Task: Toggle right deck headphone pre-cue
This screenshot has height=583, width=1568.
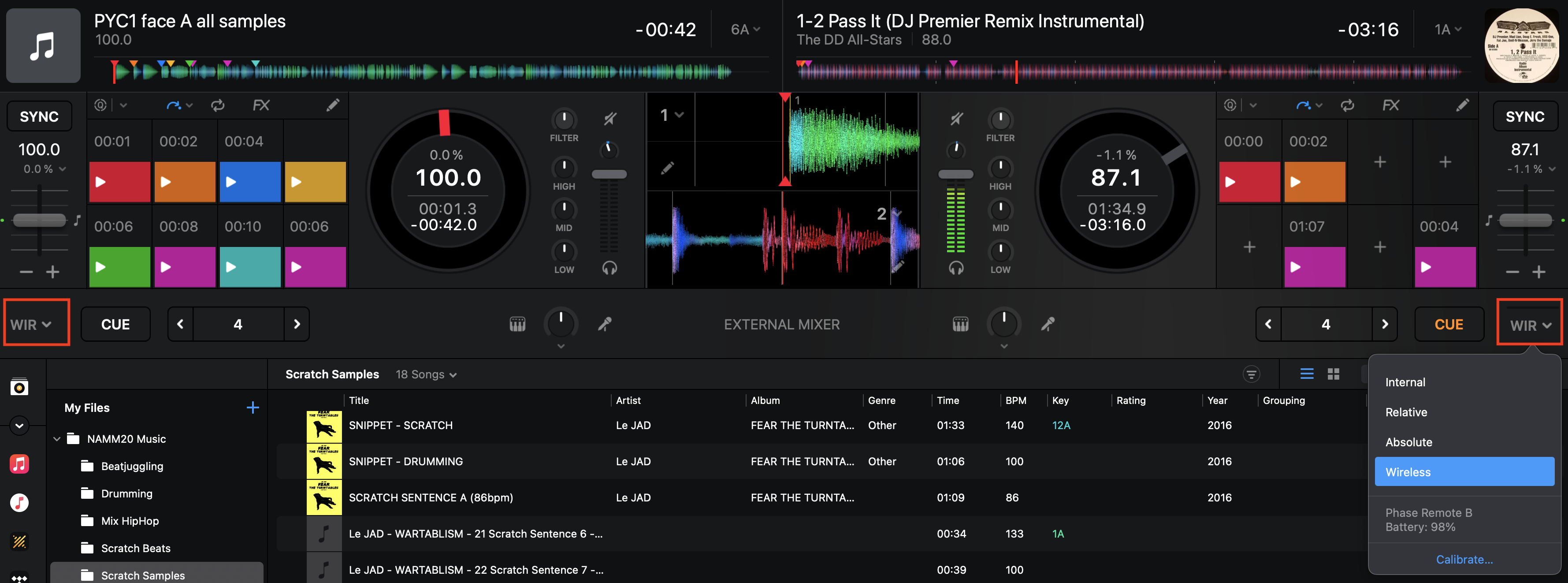Action: [956, 268]
